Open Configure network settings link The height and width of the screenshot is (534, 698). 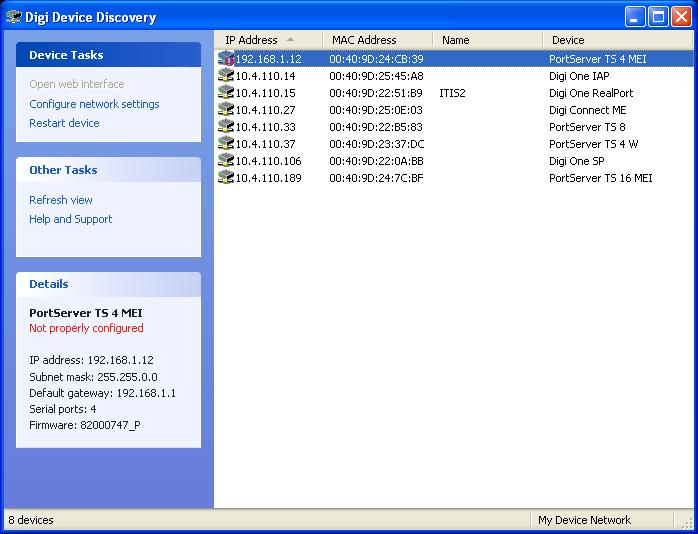pos(94,104)
